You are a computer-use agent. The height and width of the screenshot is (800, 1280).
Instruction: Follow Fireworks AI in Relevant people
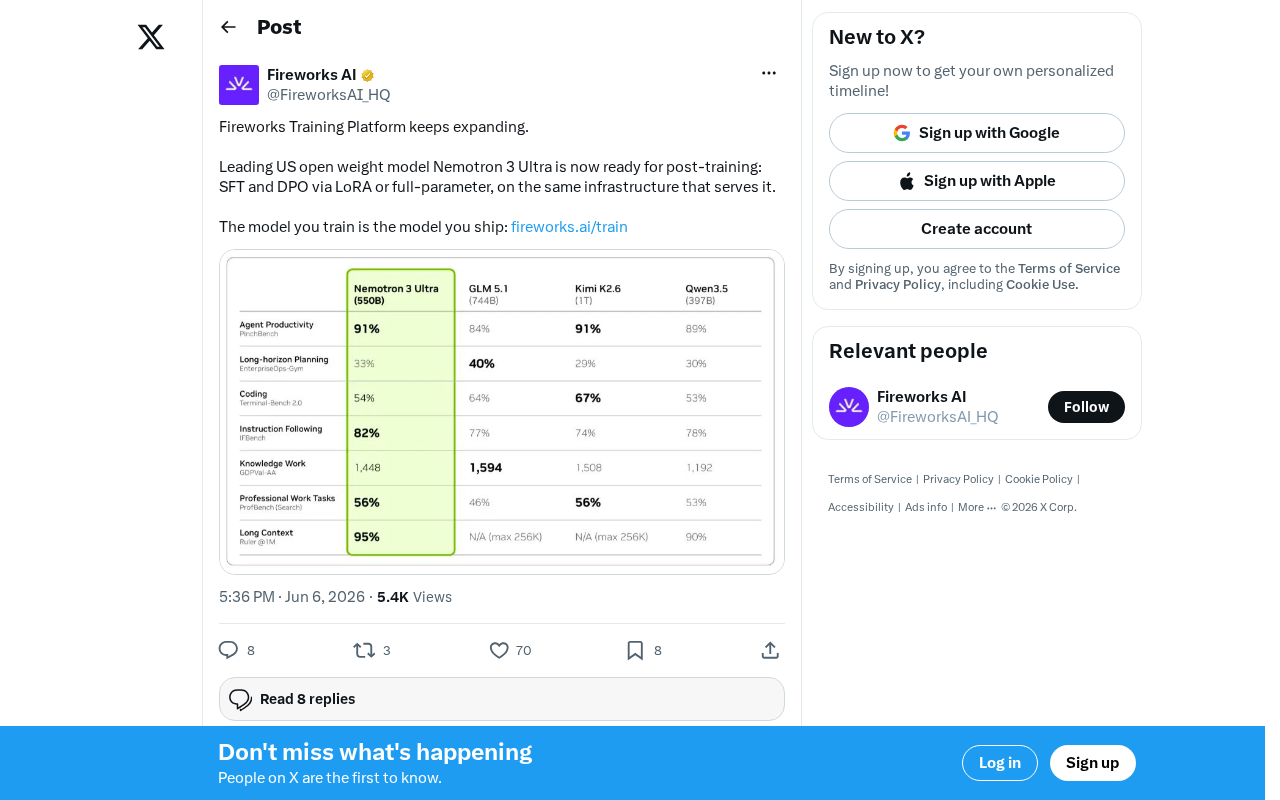[1086, 407]
